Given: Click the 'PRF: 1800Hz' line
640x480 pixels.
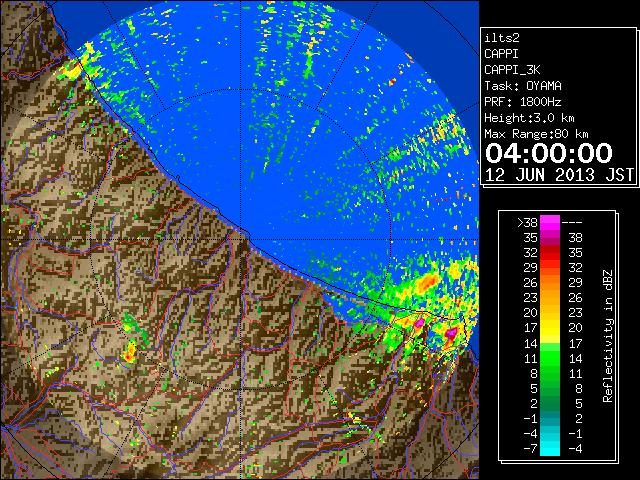Looking at the screenshot, I should [x=523, y=102].
